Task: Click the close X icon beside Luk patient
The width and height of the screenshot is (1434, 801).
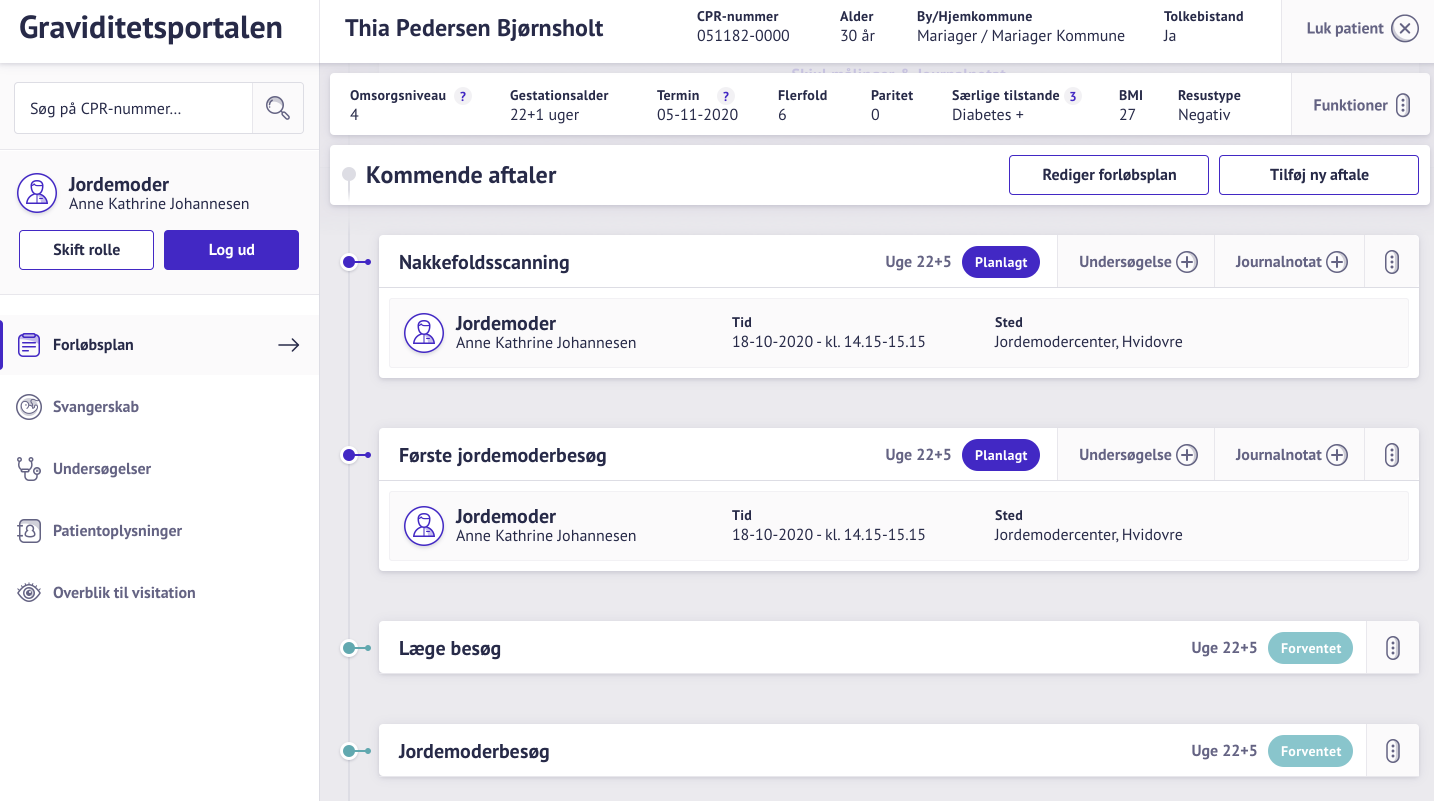Action: tap(1405, 29)
